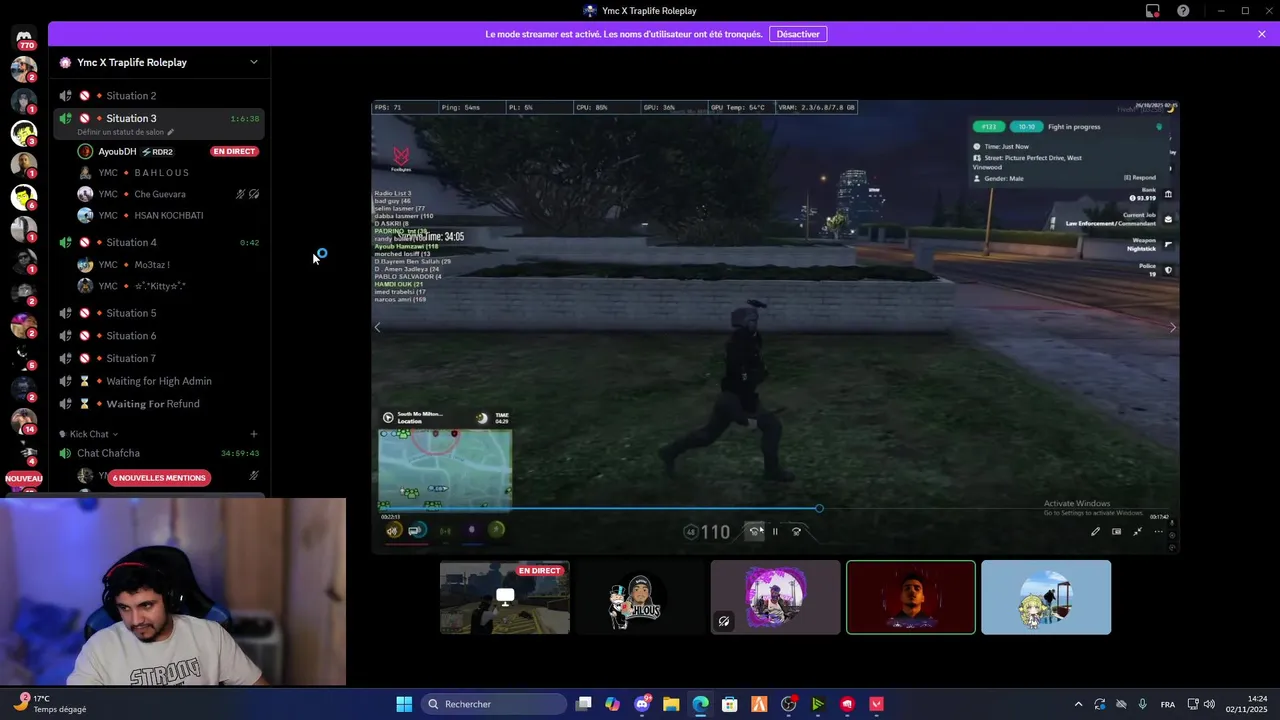Image resolution: width=1280 pixels, height=720 pixels.
Task: Open Chat Chafcha voice channel
Action: 160,453
